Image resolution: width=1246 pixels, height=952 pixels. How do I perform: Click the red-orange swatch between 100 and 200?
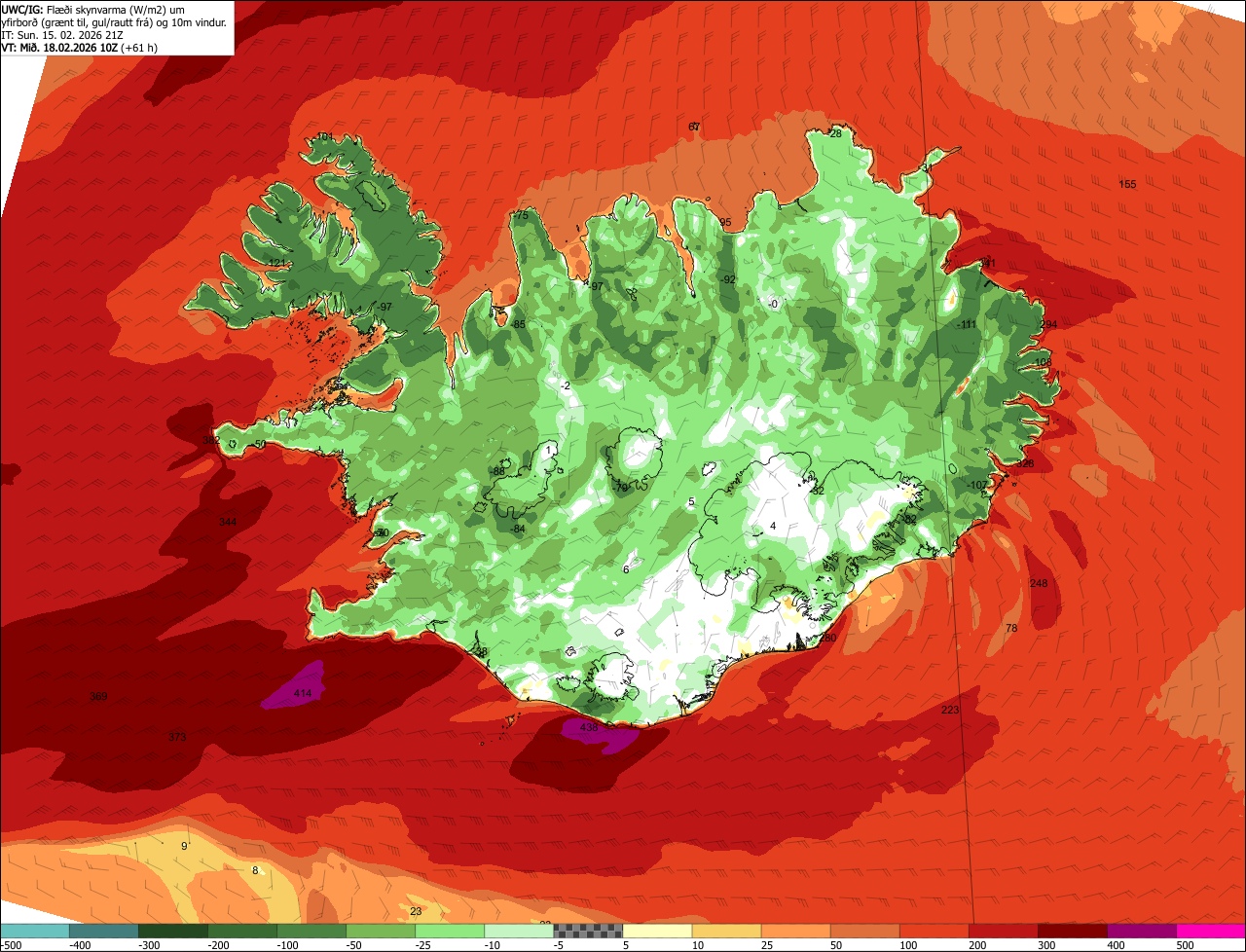(934, 931)
